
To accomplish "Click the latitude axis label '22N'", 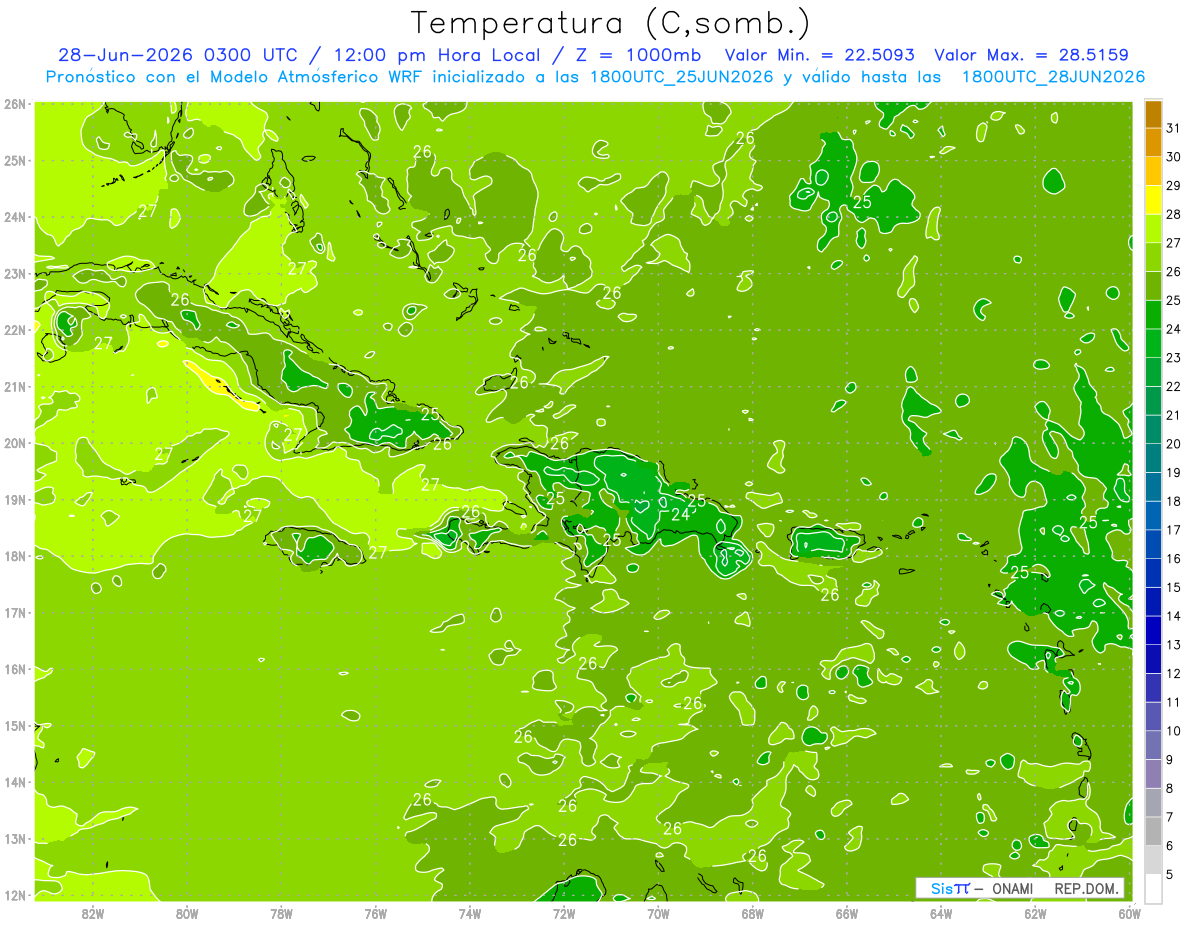I will pos(14,330).
